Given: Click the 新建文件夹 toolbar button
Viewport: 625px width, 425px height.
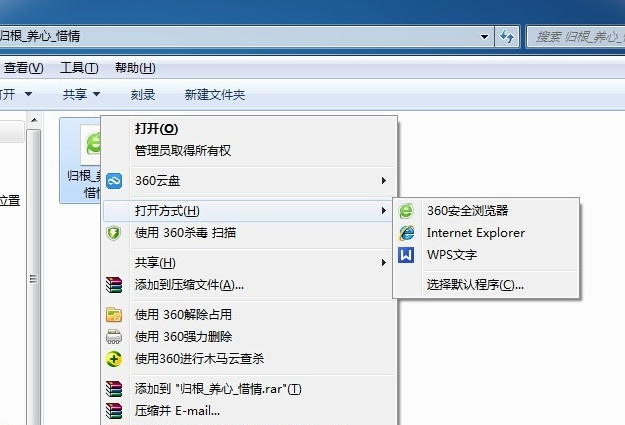Looking at the screenshot, I should pos(215,95).
